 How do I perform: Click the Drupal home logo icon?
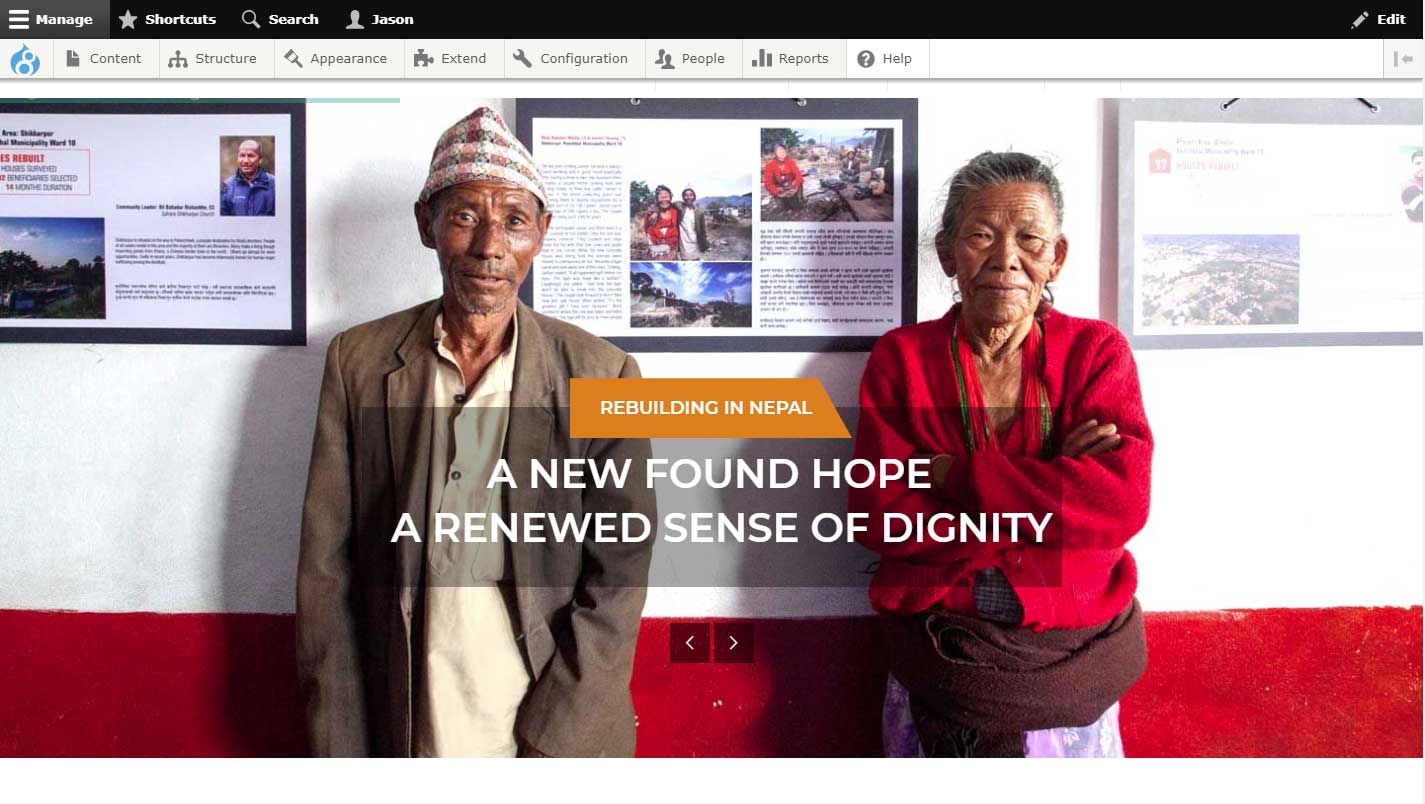[25, 59]
